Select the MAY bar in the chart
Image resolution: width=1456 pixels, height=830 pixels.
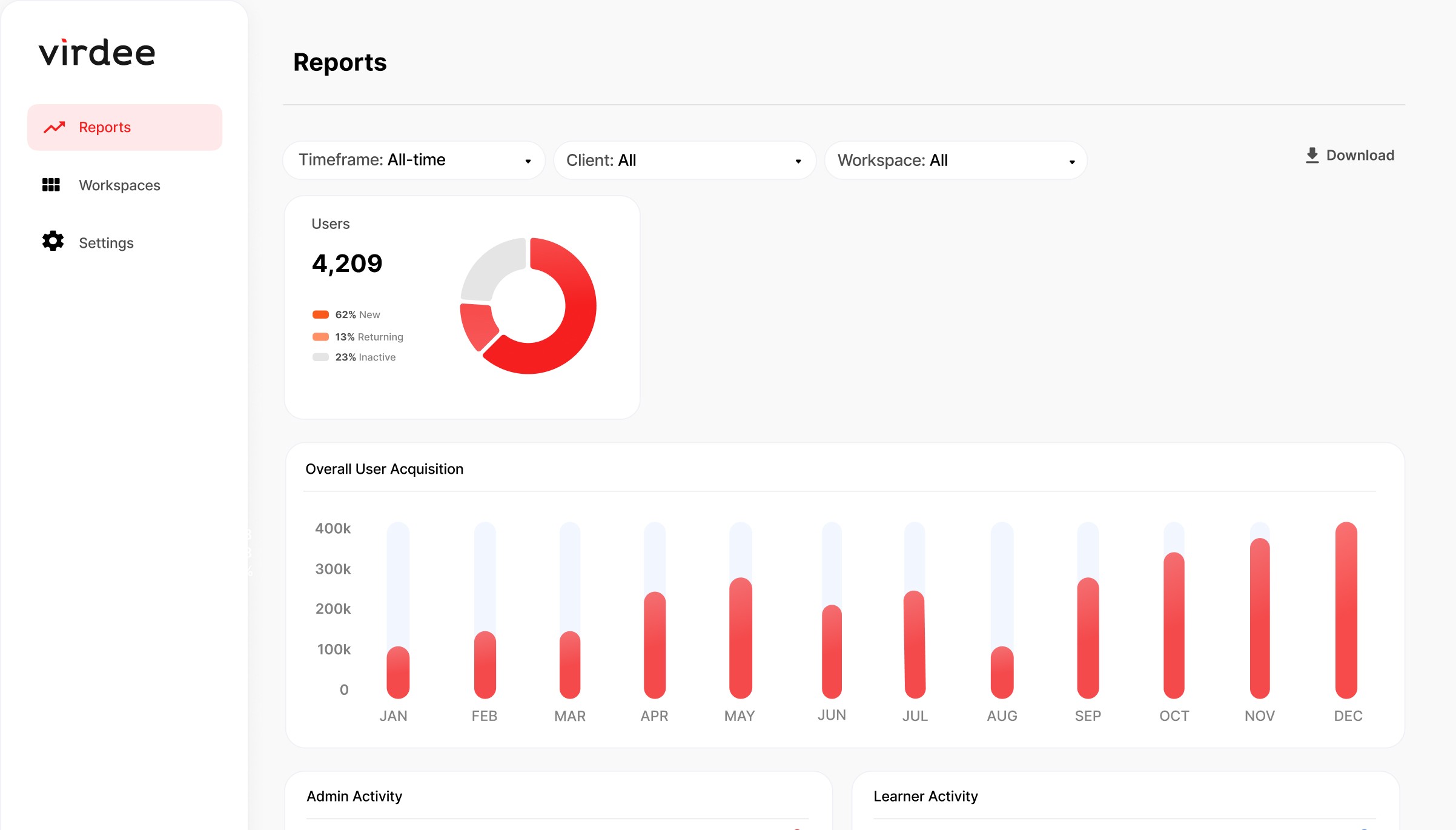click(740, 637)
